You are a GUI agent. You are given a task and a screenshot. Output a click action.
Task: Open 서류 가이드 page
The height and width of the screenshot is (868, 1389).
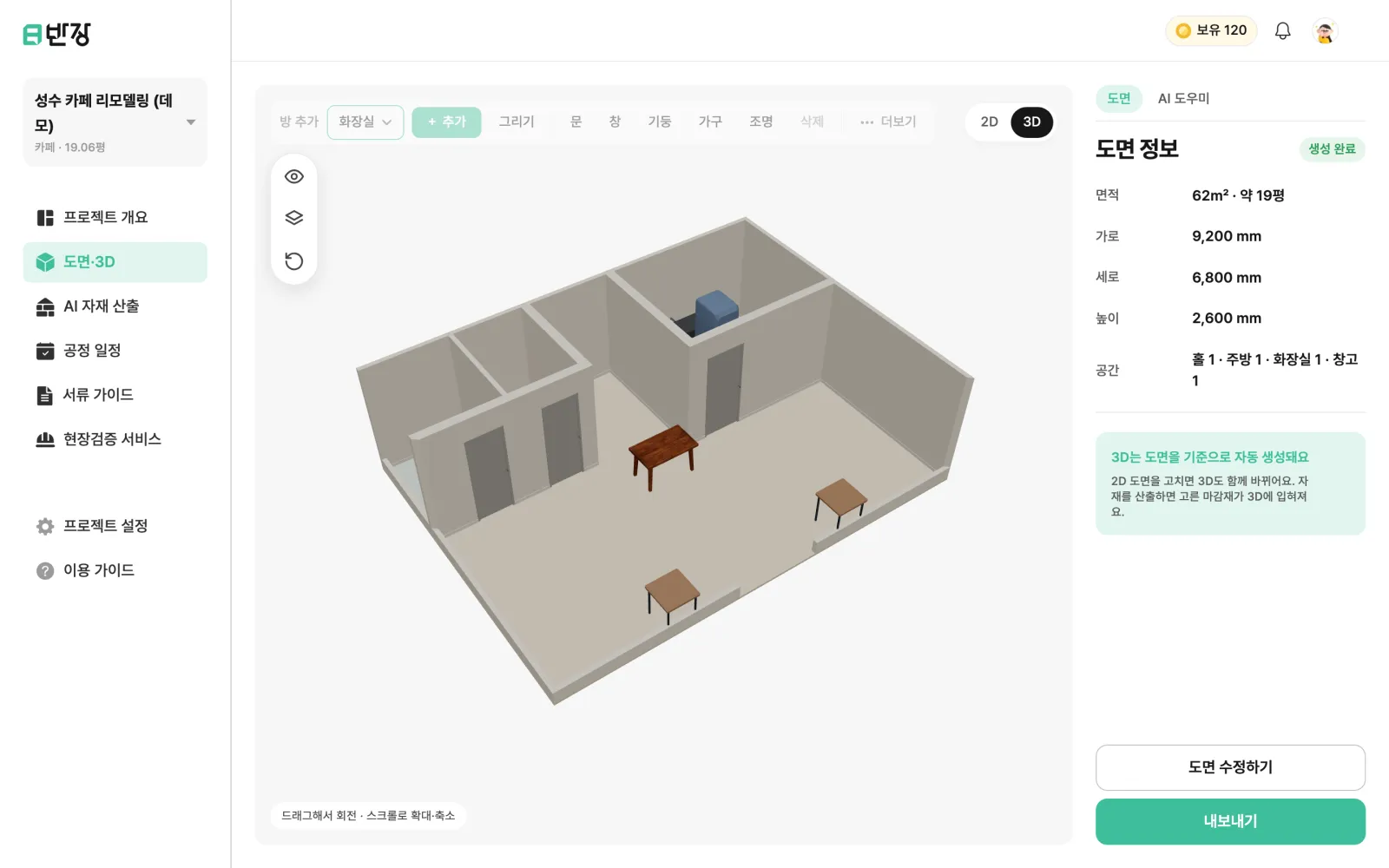(x=115, y=395)
